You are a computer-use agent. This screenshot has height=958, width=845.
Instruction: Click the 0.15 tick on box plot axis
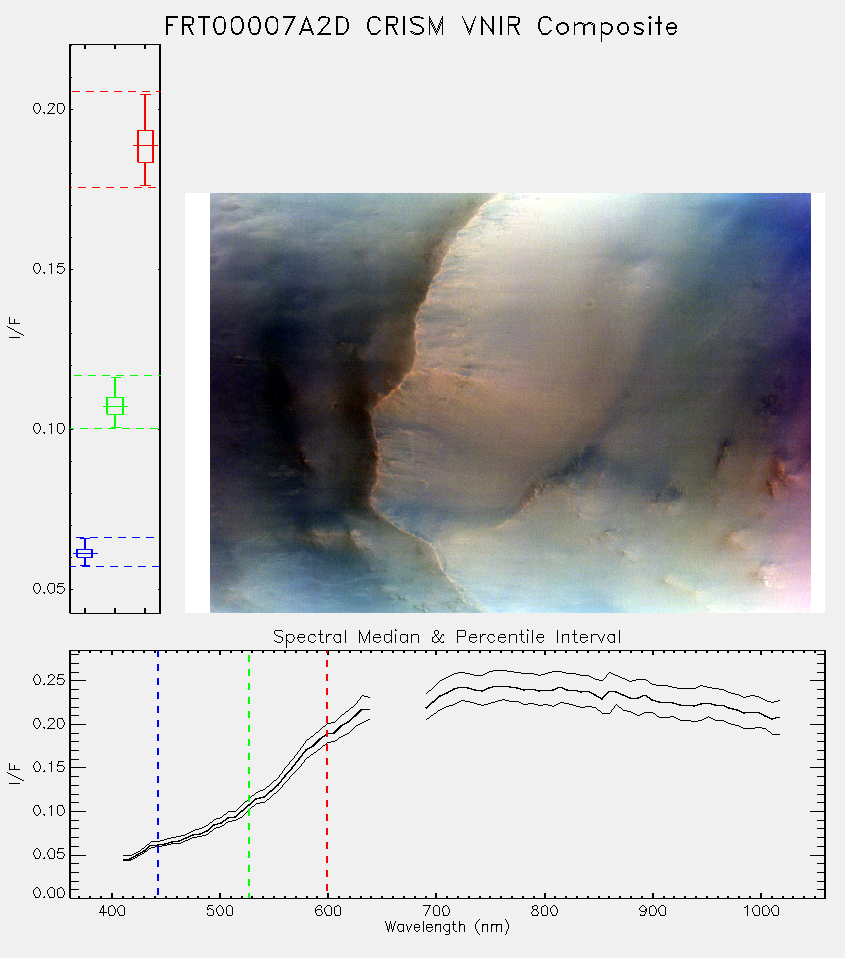click(48, 269)
